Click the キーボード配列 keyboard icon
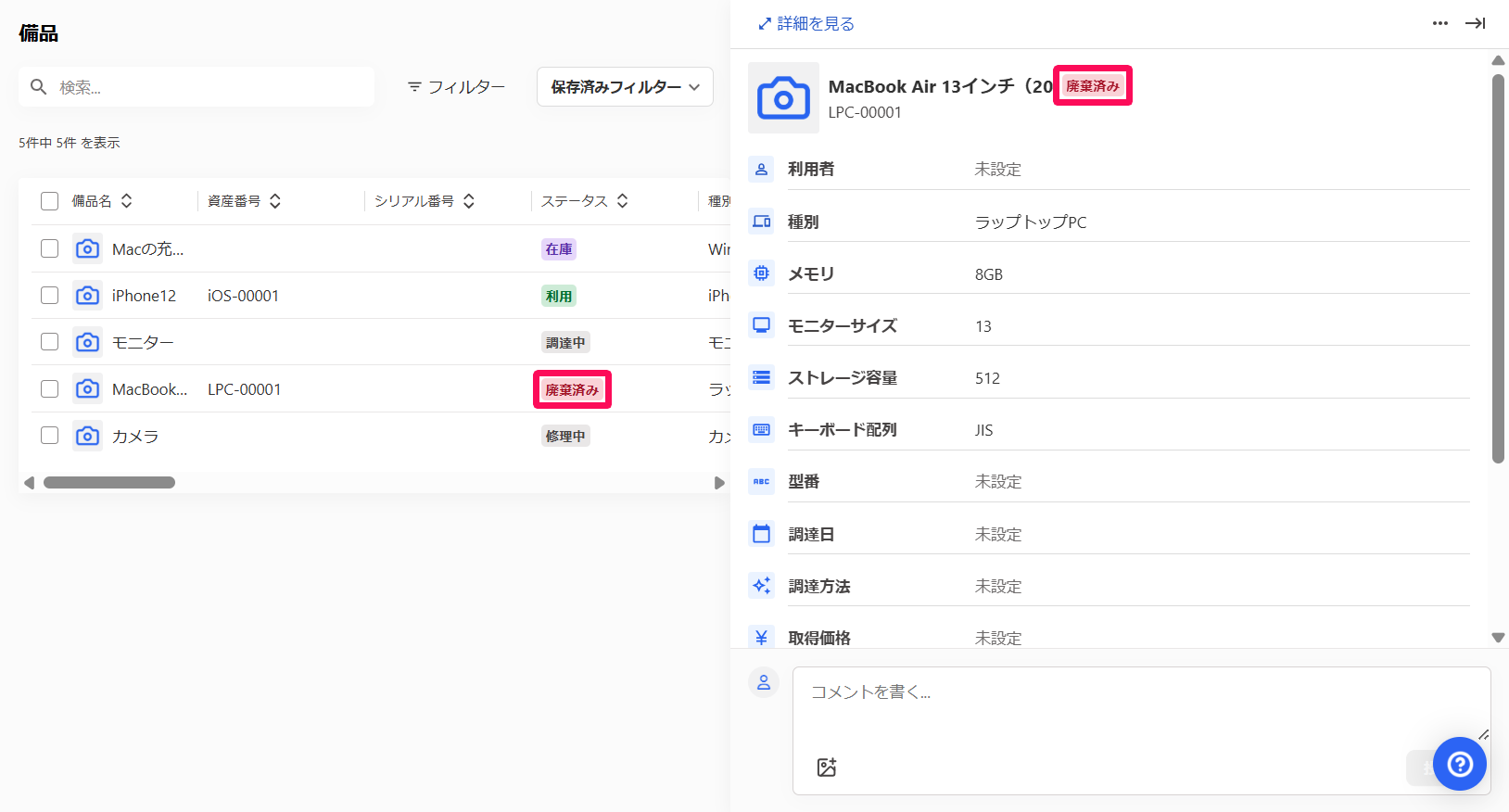This screenshot has height=812, width=1509. click(761, 429)
